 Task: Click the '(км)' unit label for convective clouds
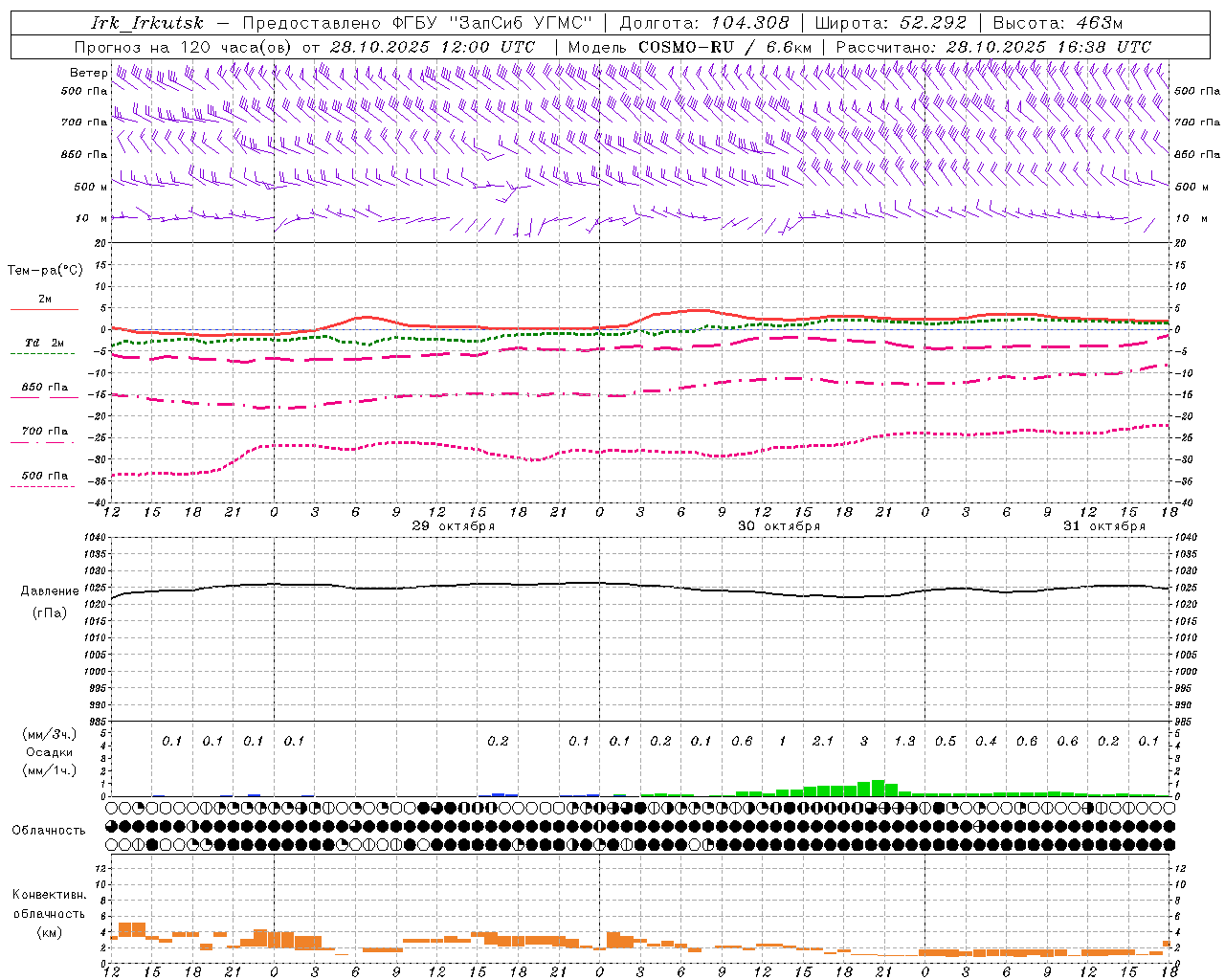[49, 933]
